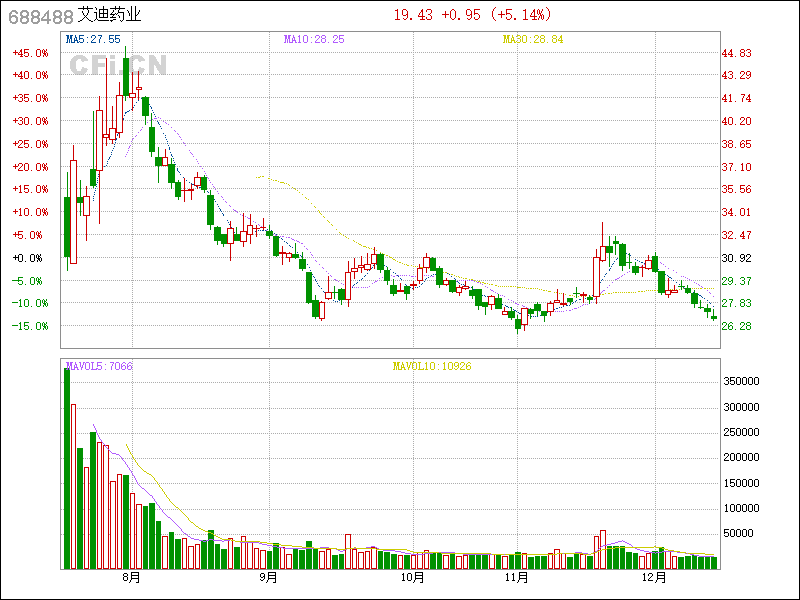Click the +0.0% mark on left axis
800x600 pixels.
coord(28,258)
